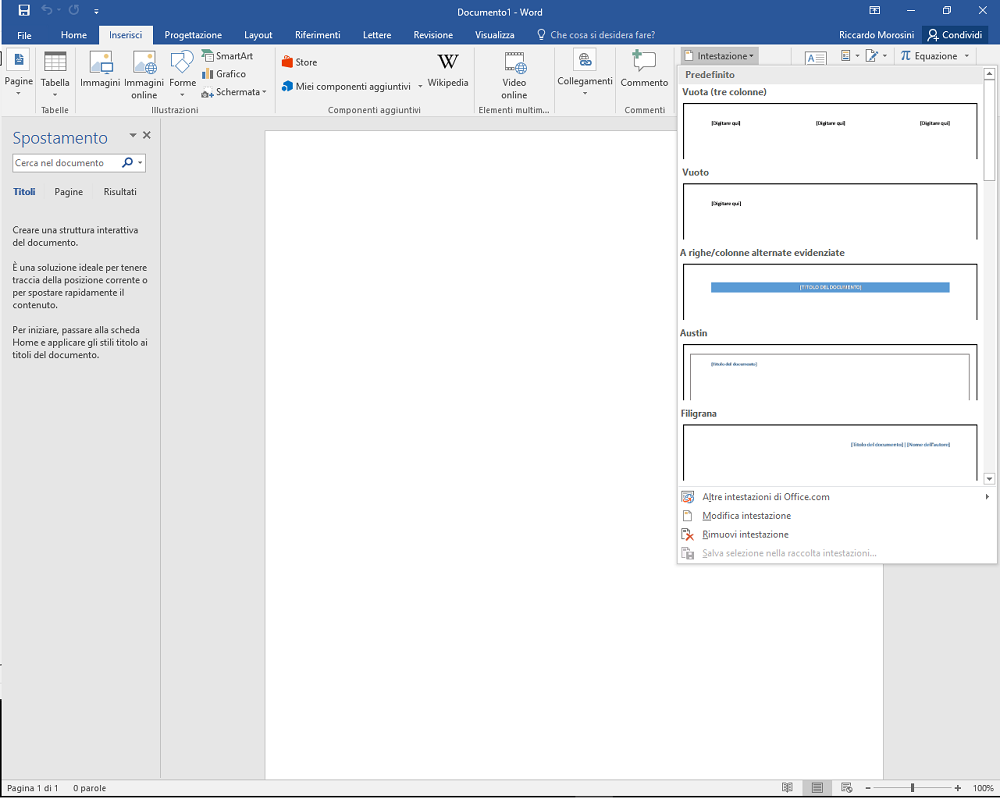Expand the search options dropdown arrow
This screenshot has height=799, width=1000.
click(x=140, y=163)
